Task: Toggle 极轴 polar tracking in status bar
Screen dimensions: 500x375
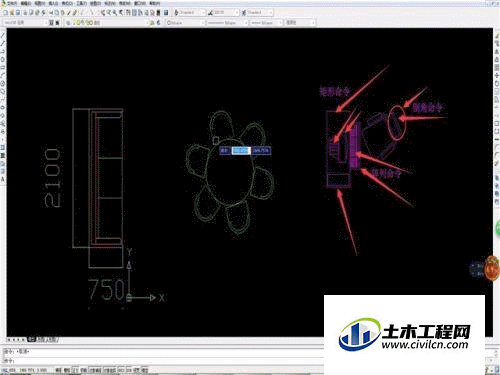Action: pyautogui.click(x=84, y=370)
